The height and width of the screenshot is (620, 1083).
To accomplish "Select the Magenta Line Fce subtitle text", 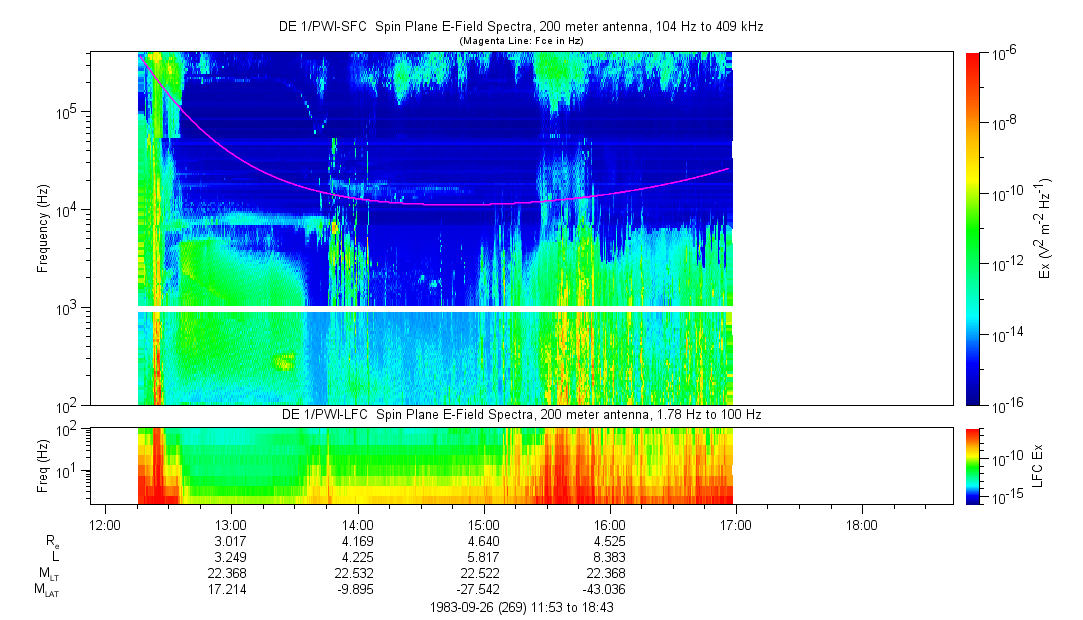I will [520, 40].
